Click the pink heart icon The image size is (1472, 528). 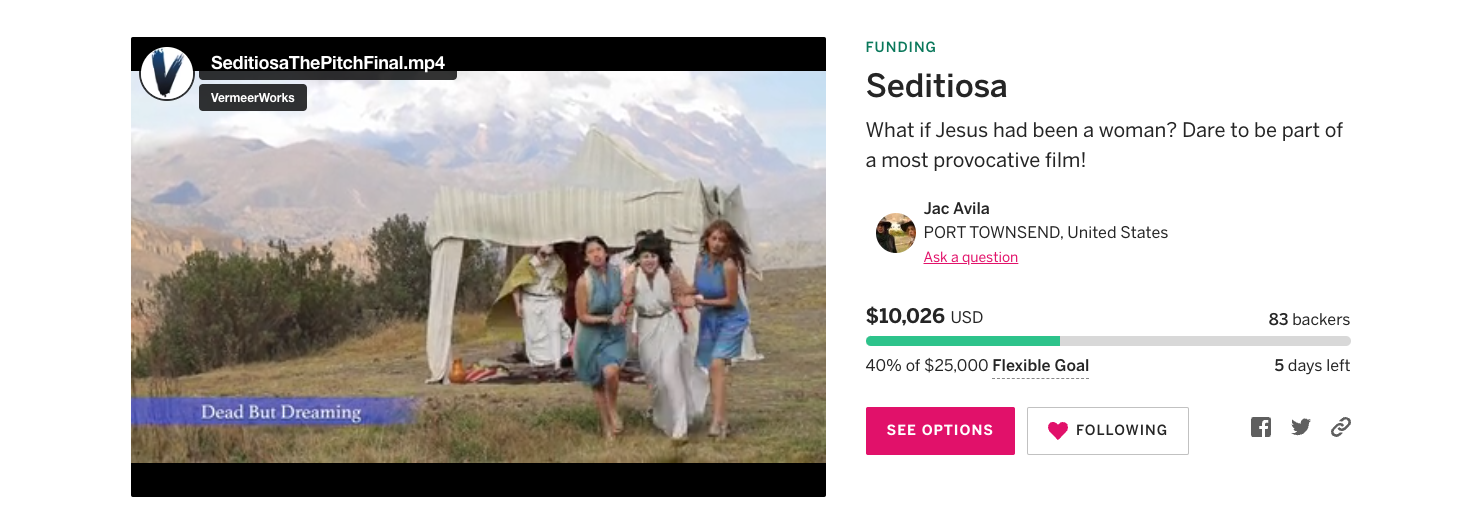pos(1058,431)
